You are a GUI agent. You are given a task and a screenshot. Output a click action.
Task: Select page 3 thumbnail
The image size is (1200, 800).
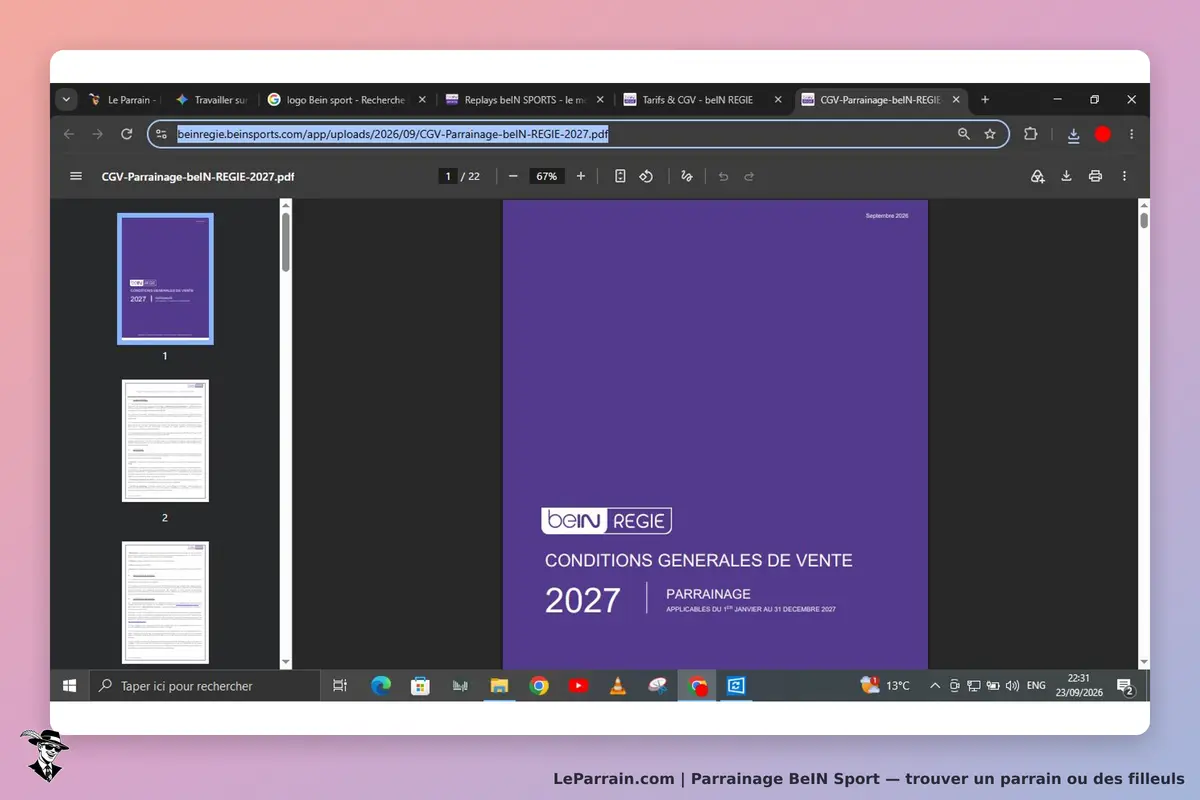pyautogui.click(x=165, y=603)
